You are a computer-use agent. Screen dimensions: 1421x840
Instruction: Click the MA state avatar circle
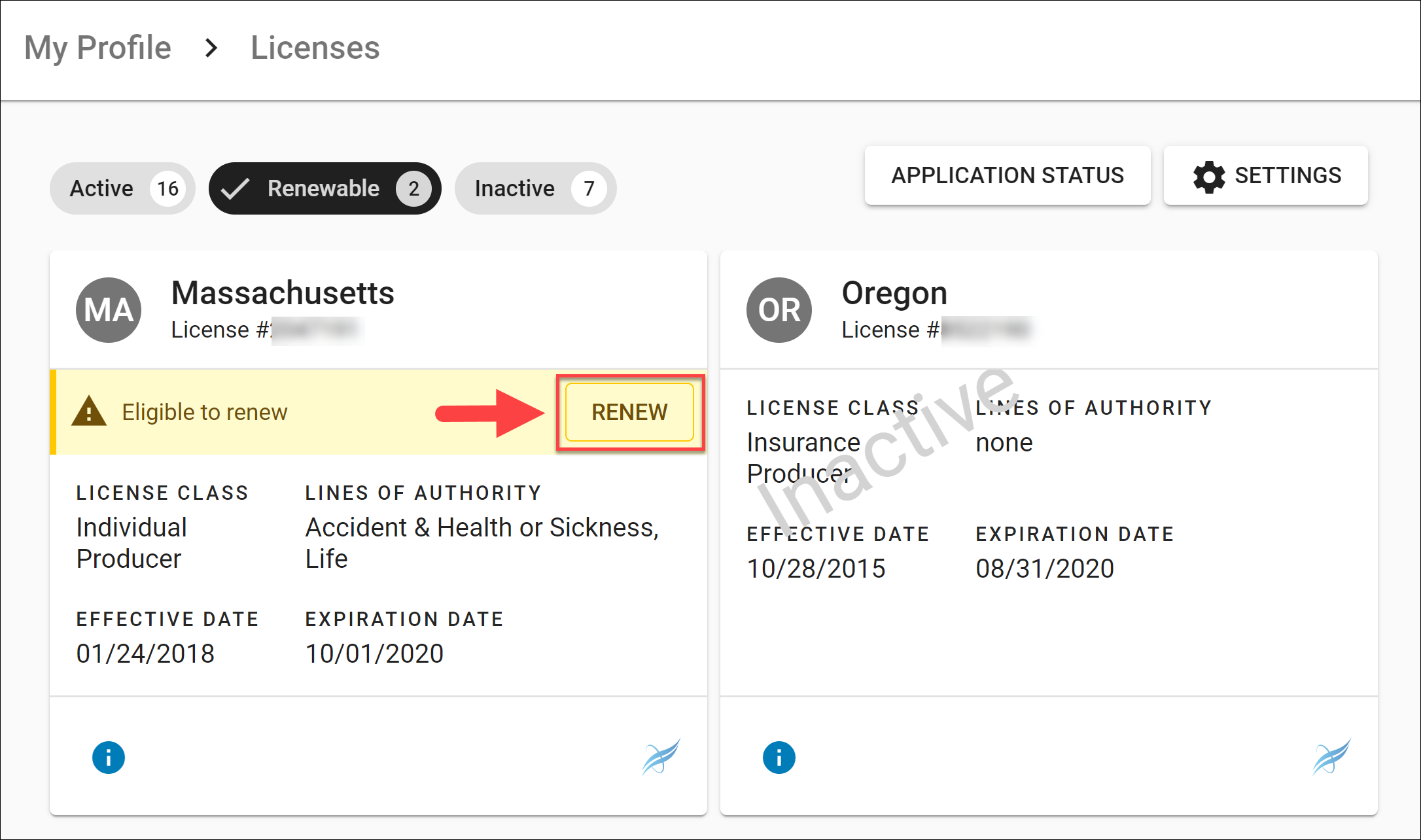point(109,310)
